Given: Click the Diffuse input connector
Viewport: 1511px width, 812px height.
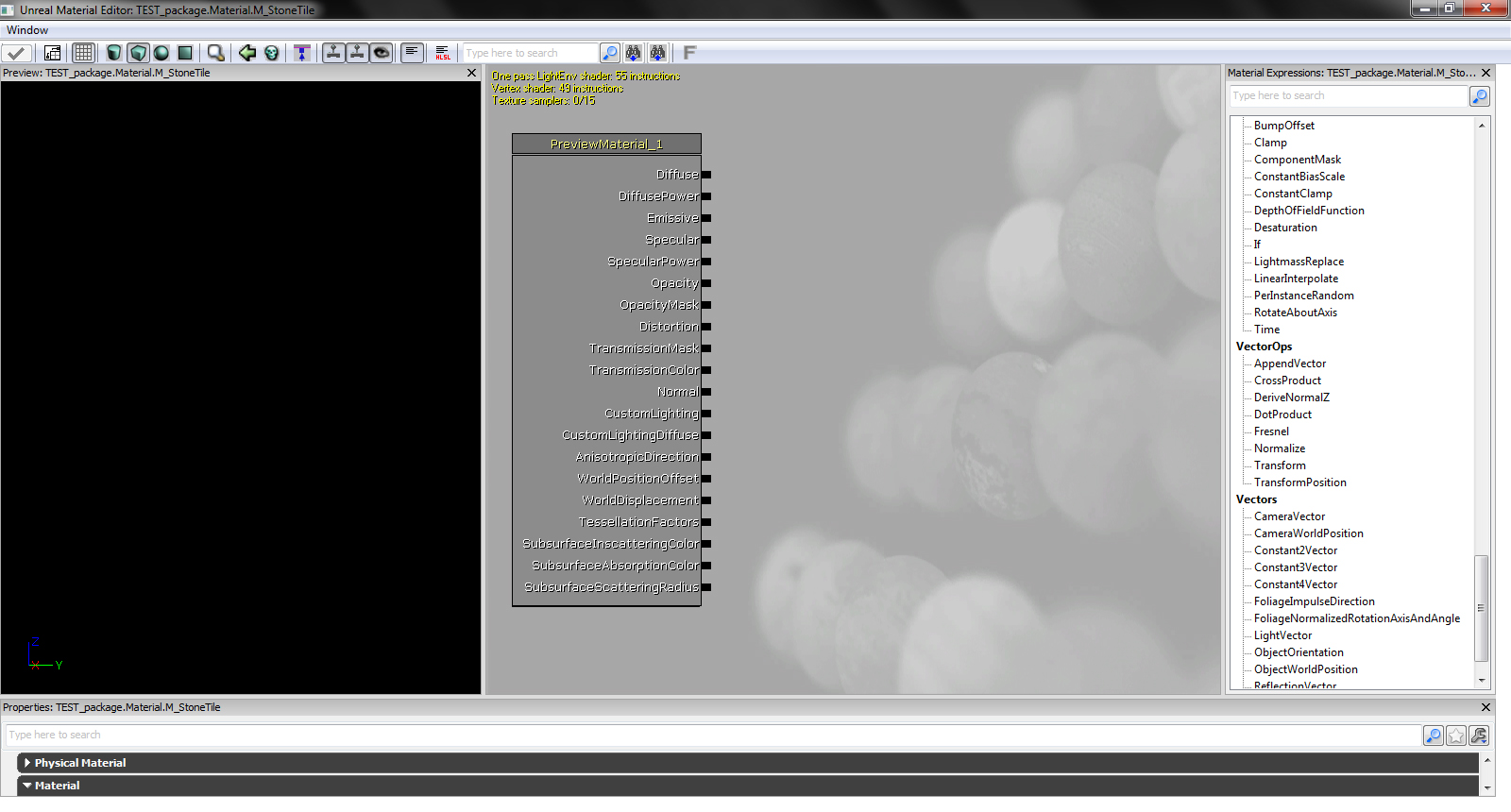Looking at the screenshot, I should (x=706, y=175).
